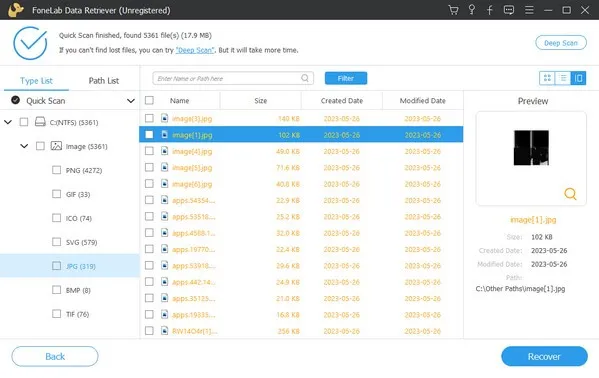This screenshot has width=599, height=378.
Task: Check the box for image[5].jpg
Action: [149, 167]
